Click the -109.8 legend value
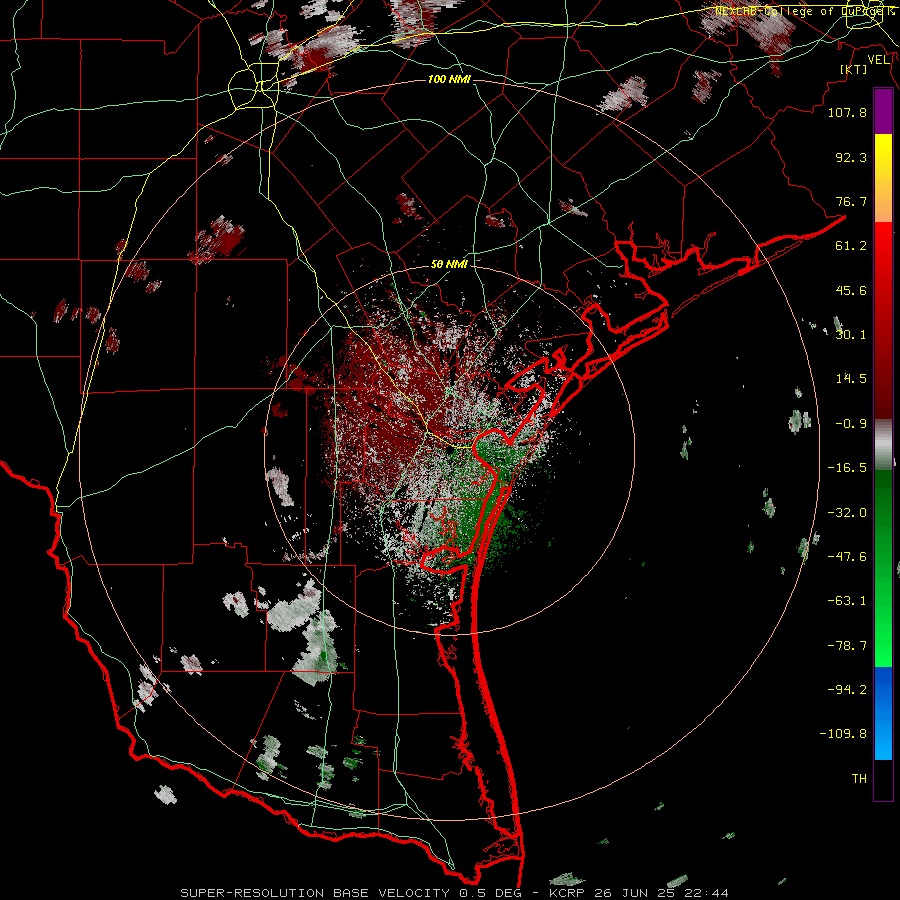The height and width of the screenshot is (900, 900). (x=843, y=734)
